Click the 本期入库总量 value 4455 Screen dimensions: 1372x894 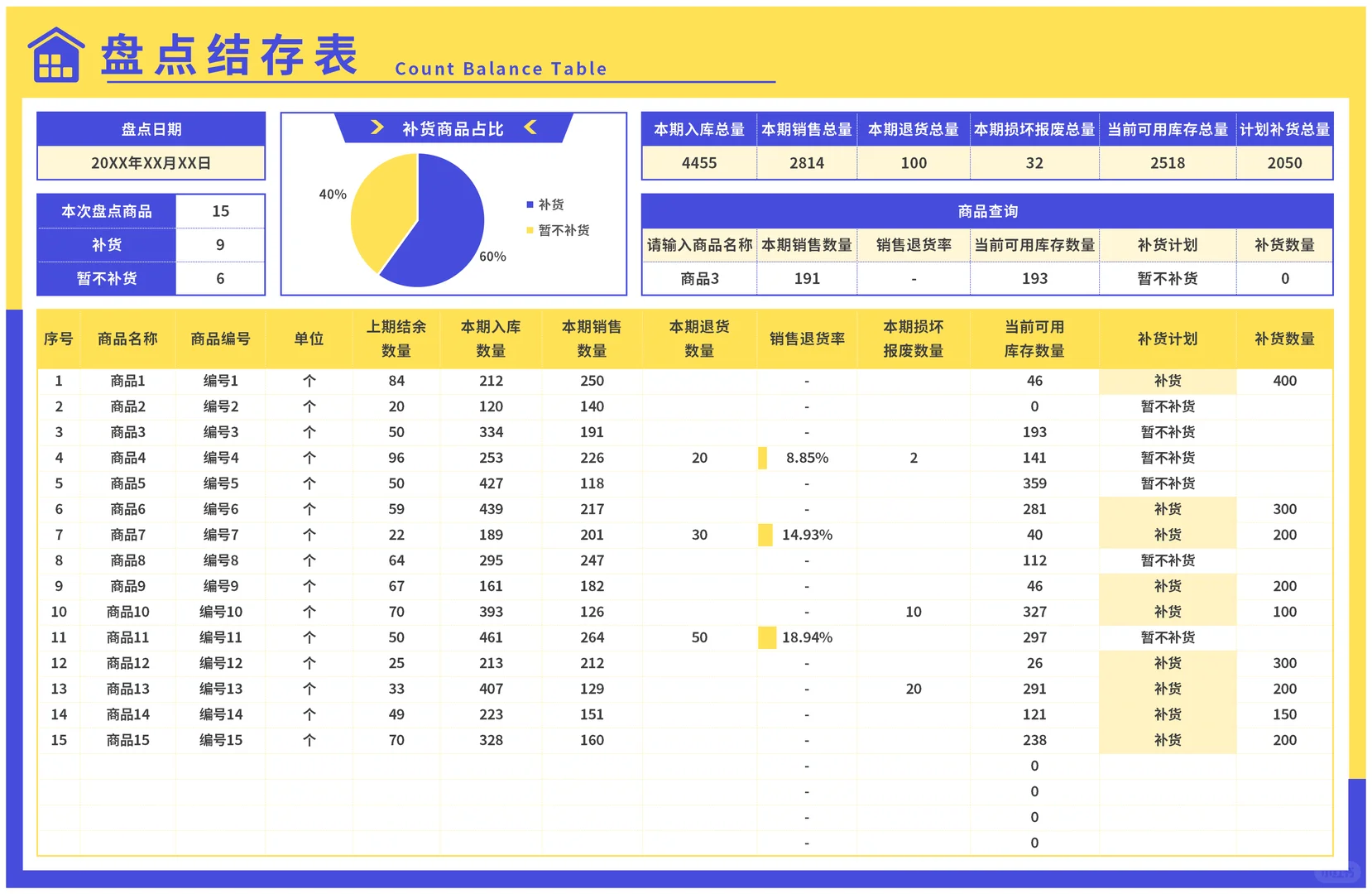698,163
